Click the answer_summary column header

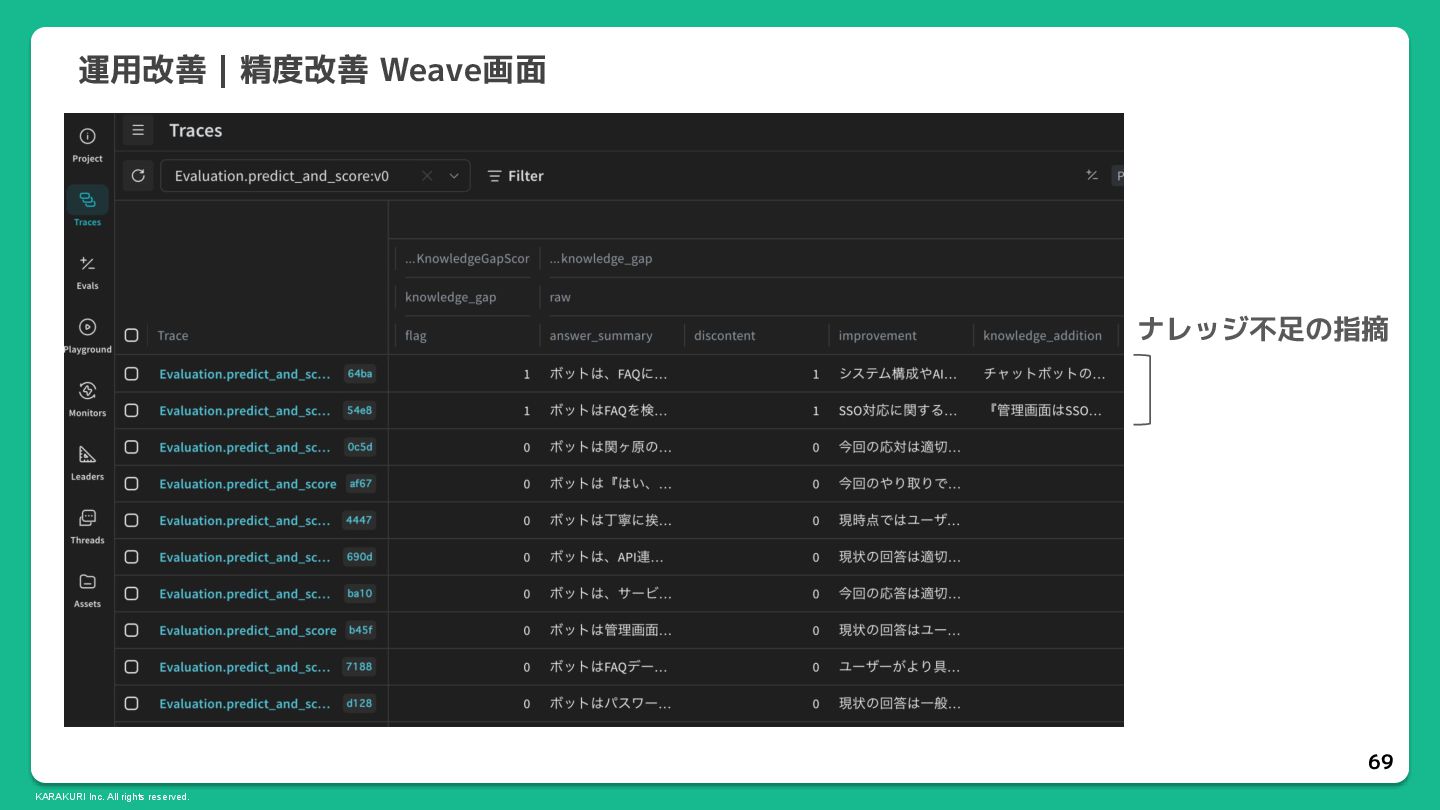coord(601,336)
